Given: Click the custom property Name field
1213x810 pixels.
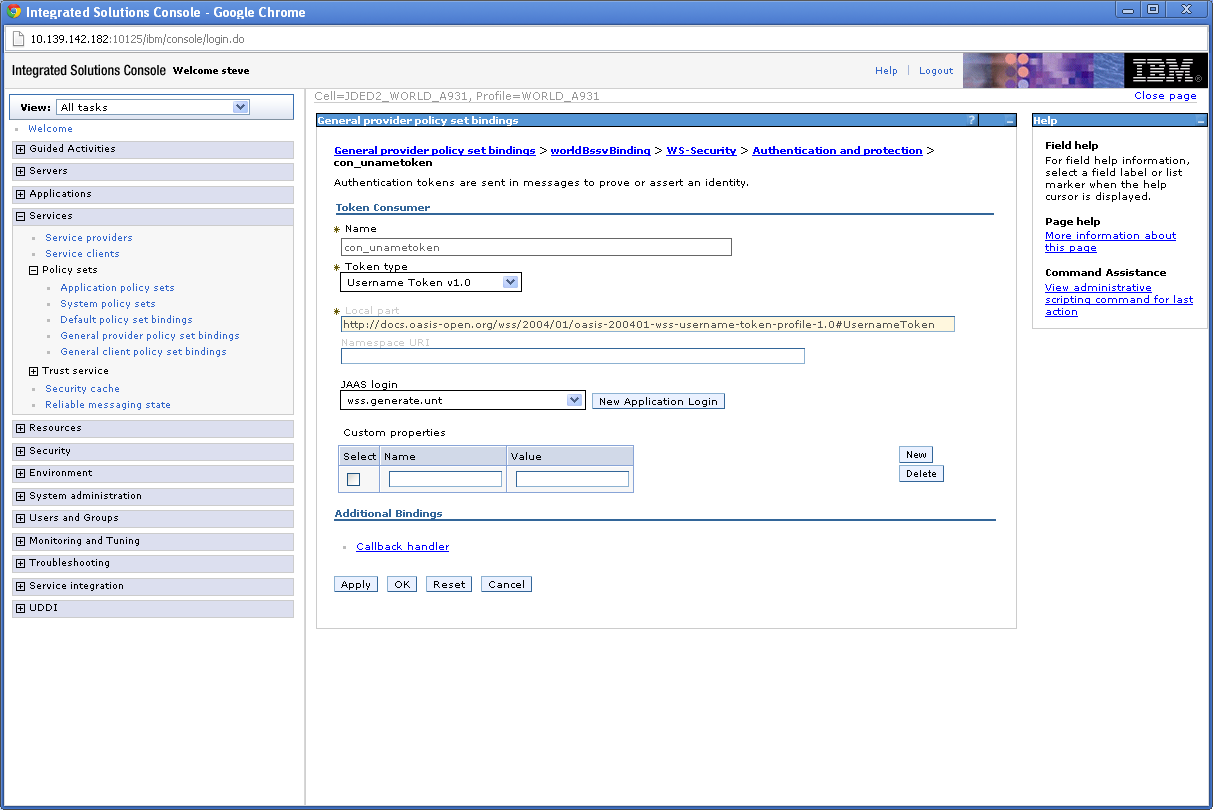Looking at the screenshot, I should click(445, 479).
